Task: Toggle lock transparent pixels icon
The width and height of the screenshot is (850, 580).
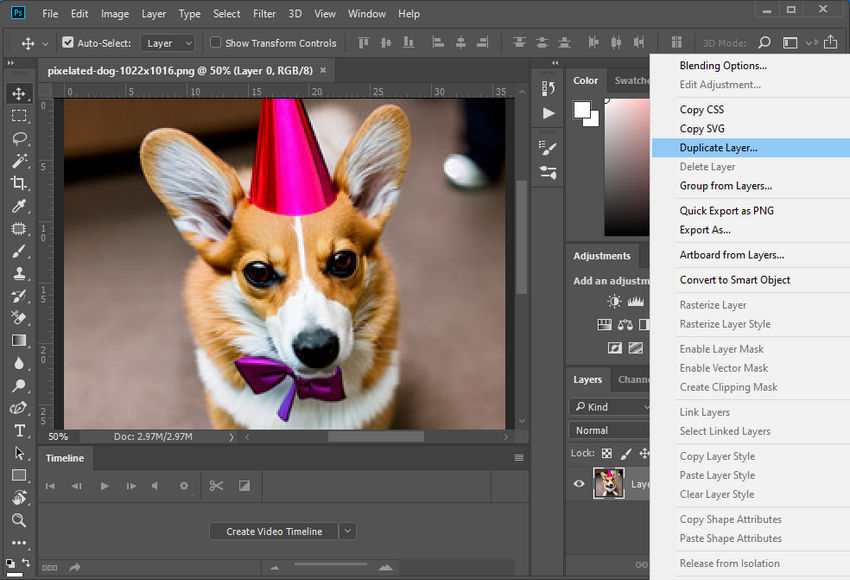Action: click(x=607, y=453)
